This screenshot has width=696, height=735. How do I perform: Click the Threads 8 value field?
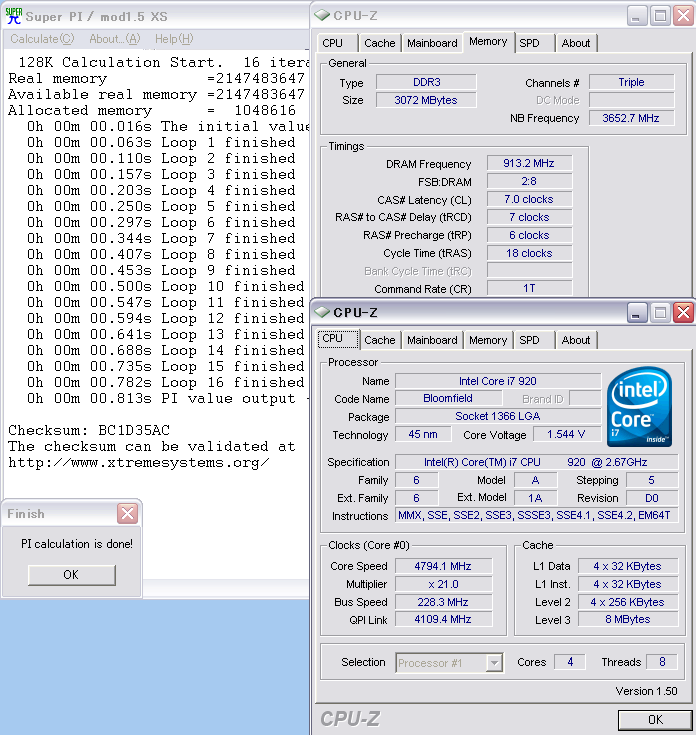[662, 662]
